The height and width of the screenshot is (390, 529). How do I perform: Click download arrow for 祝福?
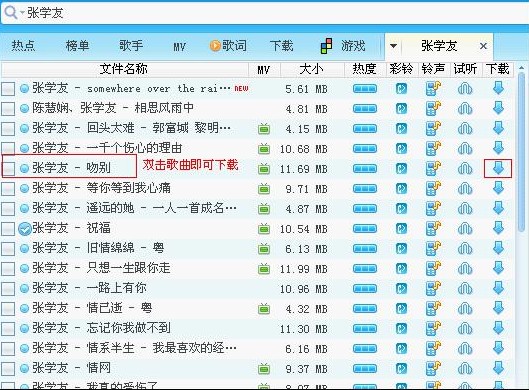[x=498, y=228]
